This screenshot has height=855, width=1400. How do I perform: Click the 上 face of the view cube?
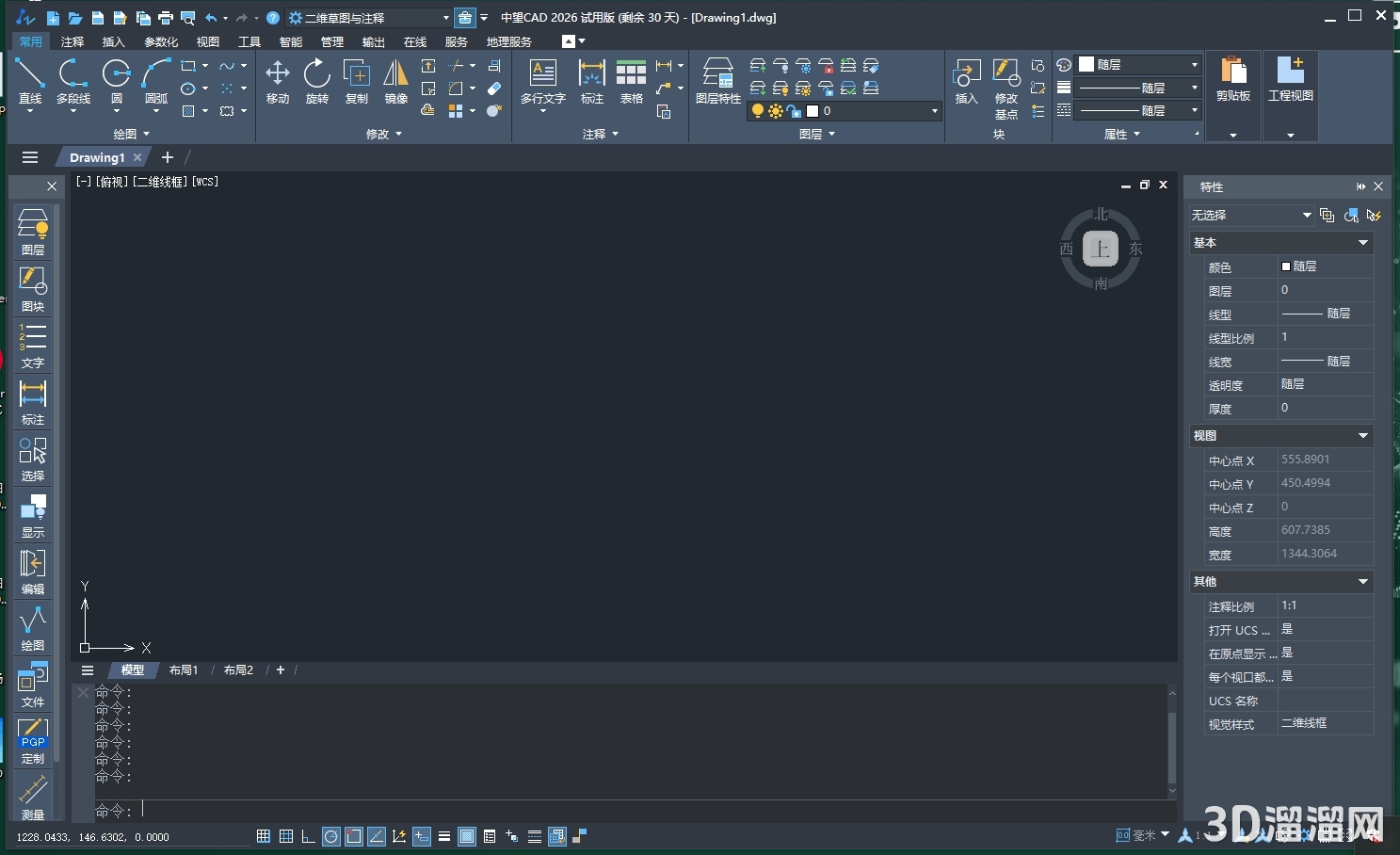(x=1101, y=249)
